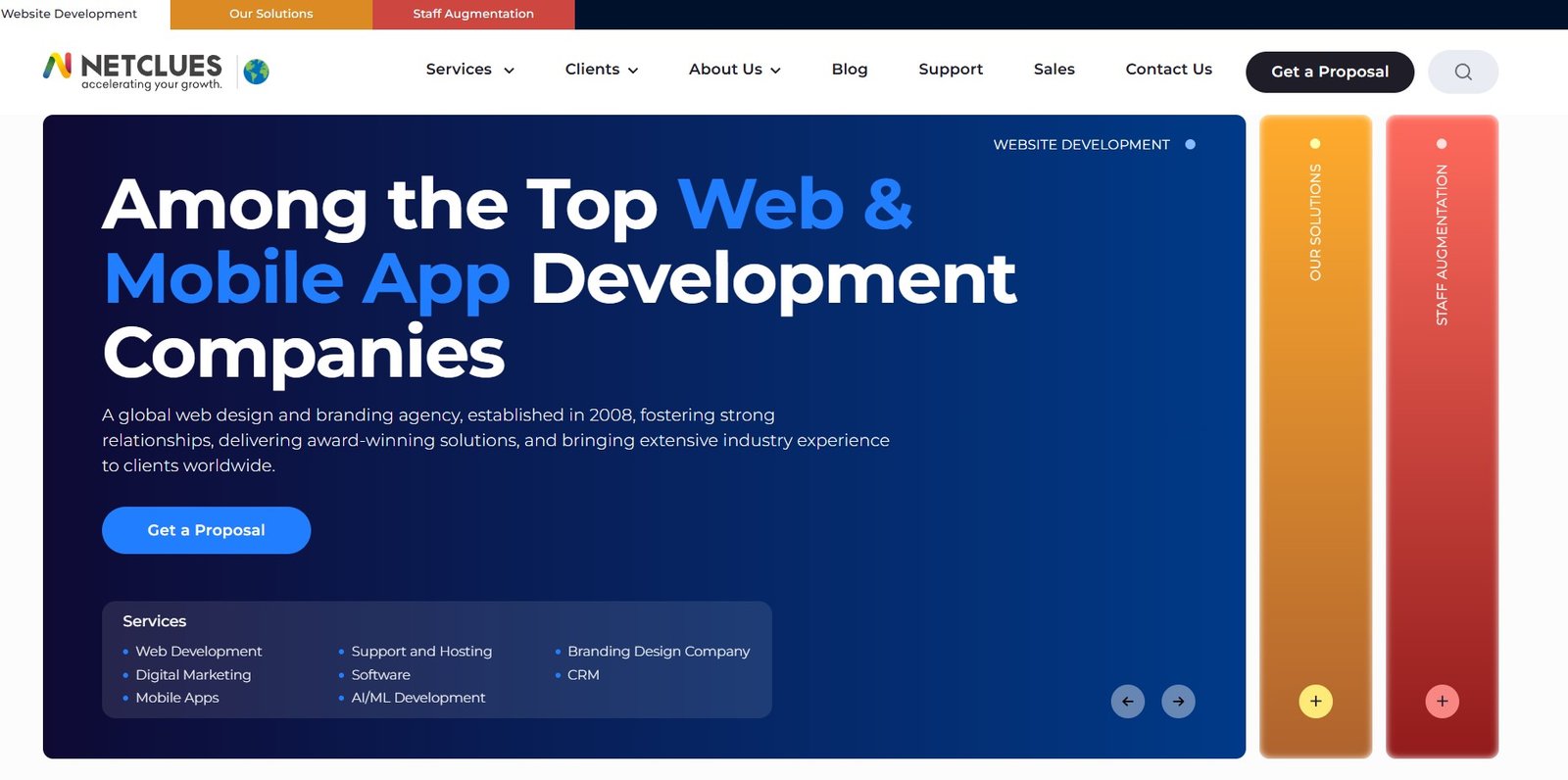Open the CRM service link
Screen dimensions: 1568x780
tap(583, 674)
